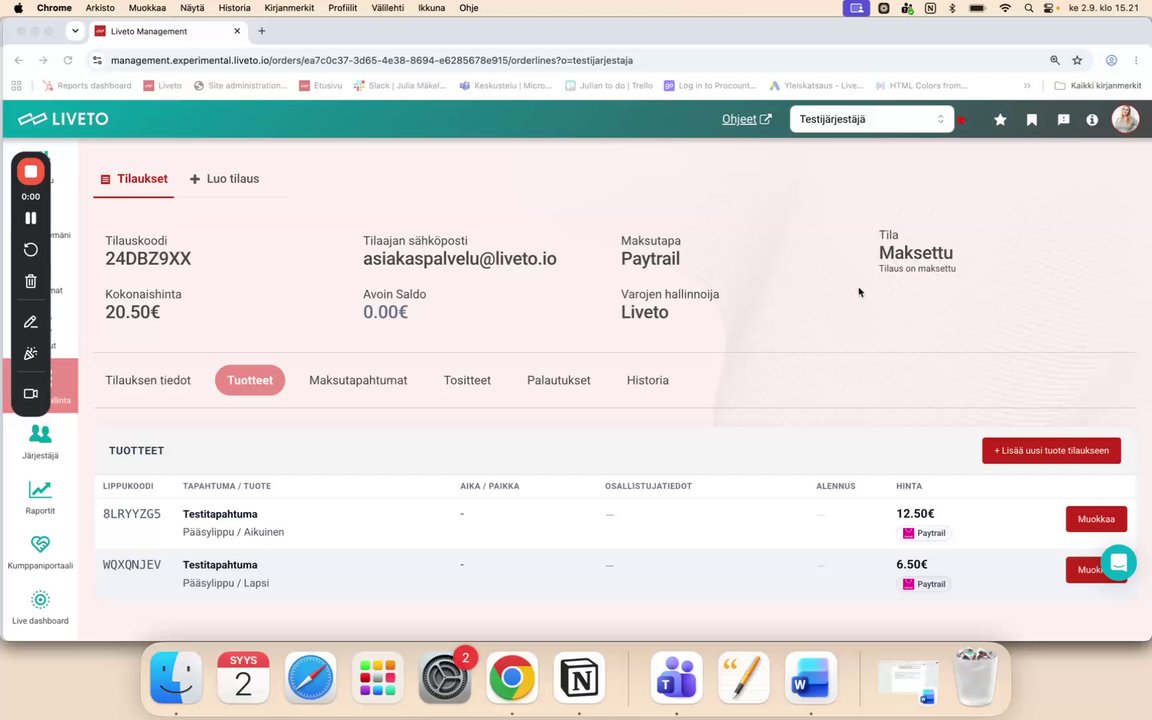The image size is (1152, 720).
Task: Delete the recording with the trash icon
Action: [x=30, y=281]
